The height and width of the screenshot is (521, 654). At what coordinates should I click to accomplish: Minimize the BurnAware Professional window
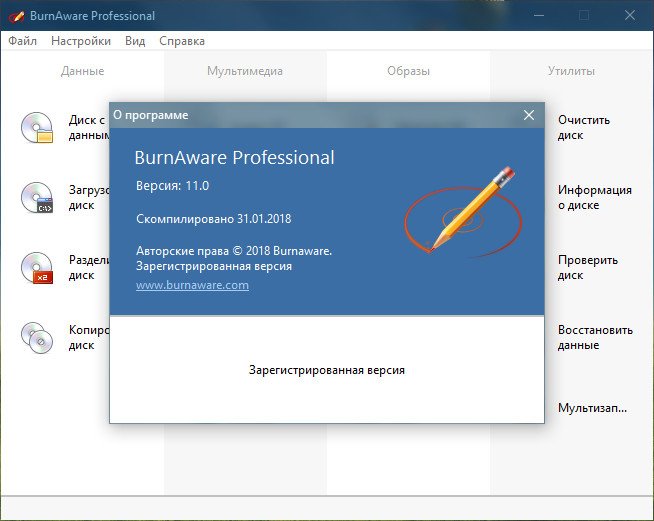pyautogui.click(x=539, y=16)
